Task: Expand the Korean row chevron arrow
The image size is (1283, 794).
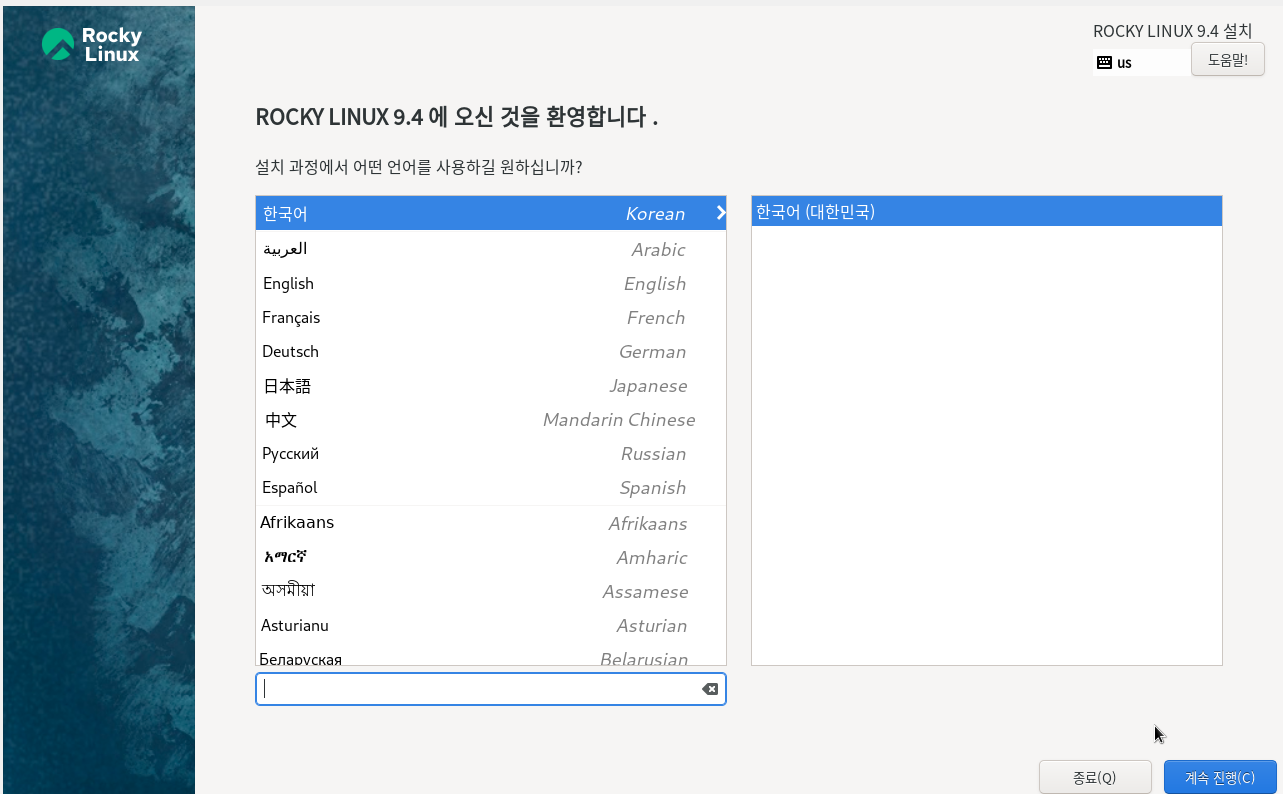Action: click(720, 213)
